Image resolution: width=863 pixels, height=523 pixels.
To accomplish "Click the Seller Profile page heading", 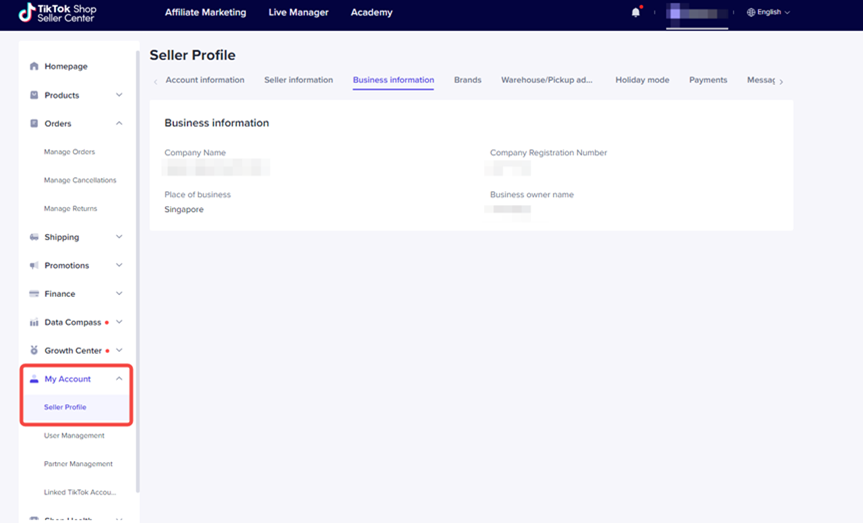I will tap(193, 55).
